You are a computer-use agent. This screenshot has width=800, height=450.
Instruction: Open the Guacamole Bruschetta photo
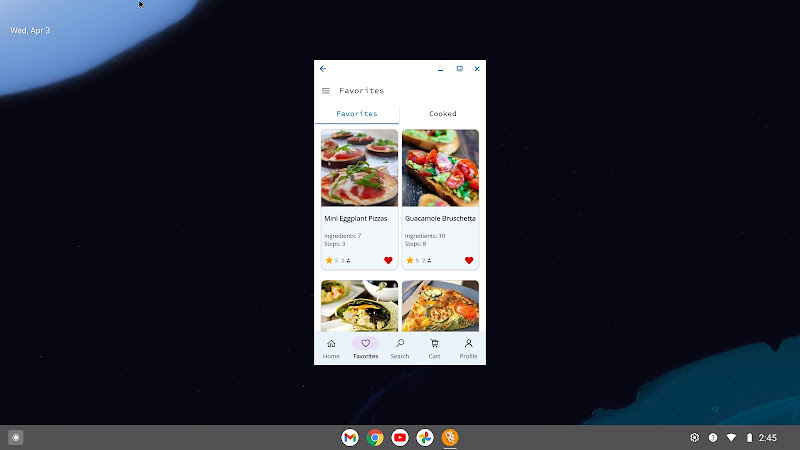point(440,168)
